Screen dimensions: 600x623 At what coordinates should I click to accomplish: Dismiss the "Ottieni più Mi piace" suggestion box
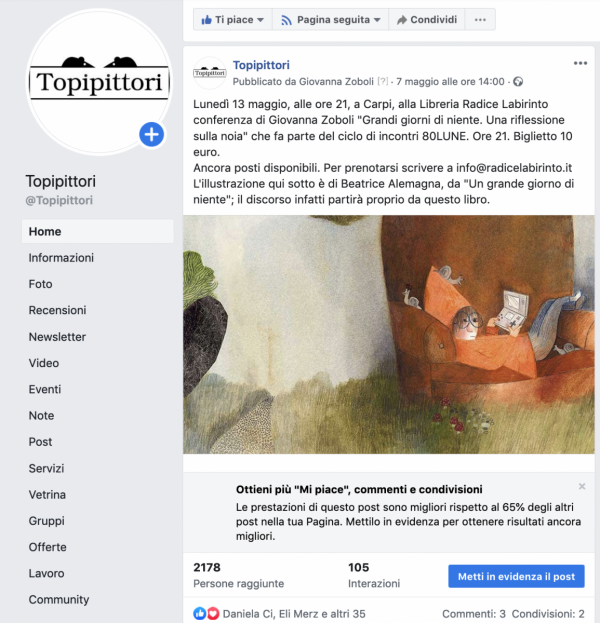coord(582,486)
